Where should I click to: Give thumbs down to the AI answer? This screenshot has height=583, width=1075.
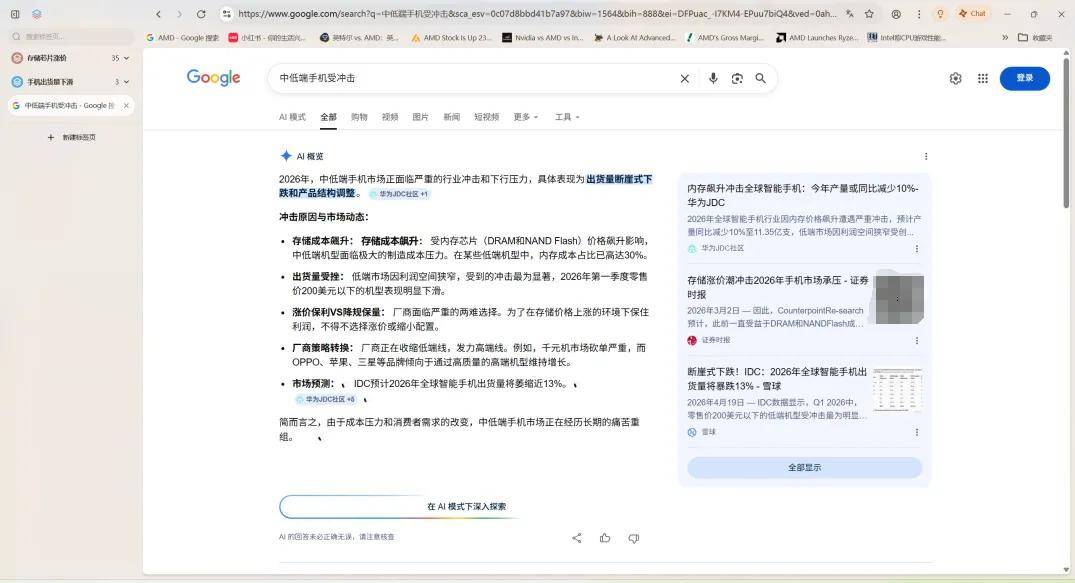(633, 538)
